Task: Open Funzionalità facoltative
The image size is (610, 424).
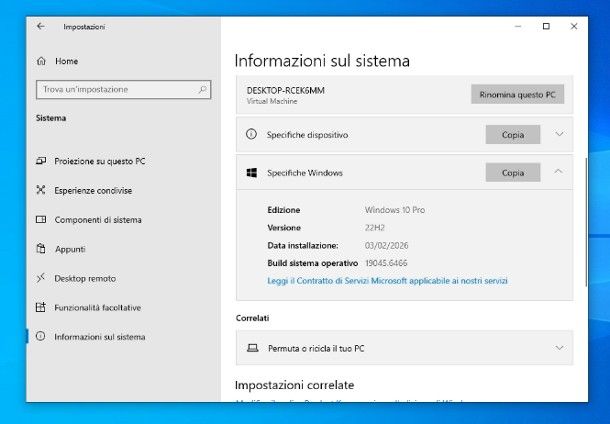Action: (97, 308)
